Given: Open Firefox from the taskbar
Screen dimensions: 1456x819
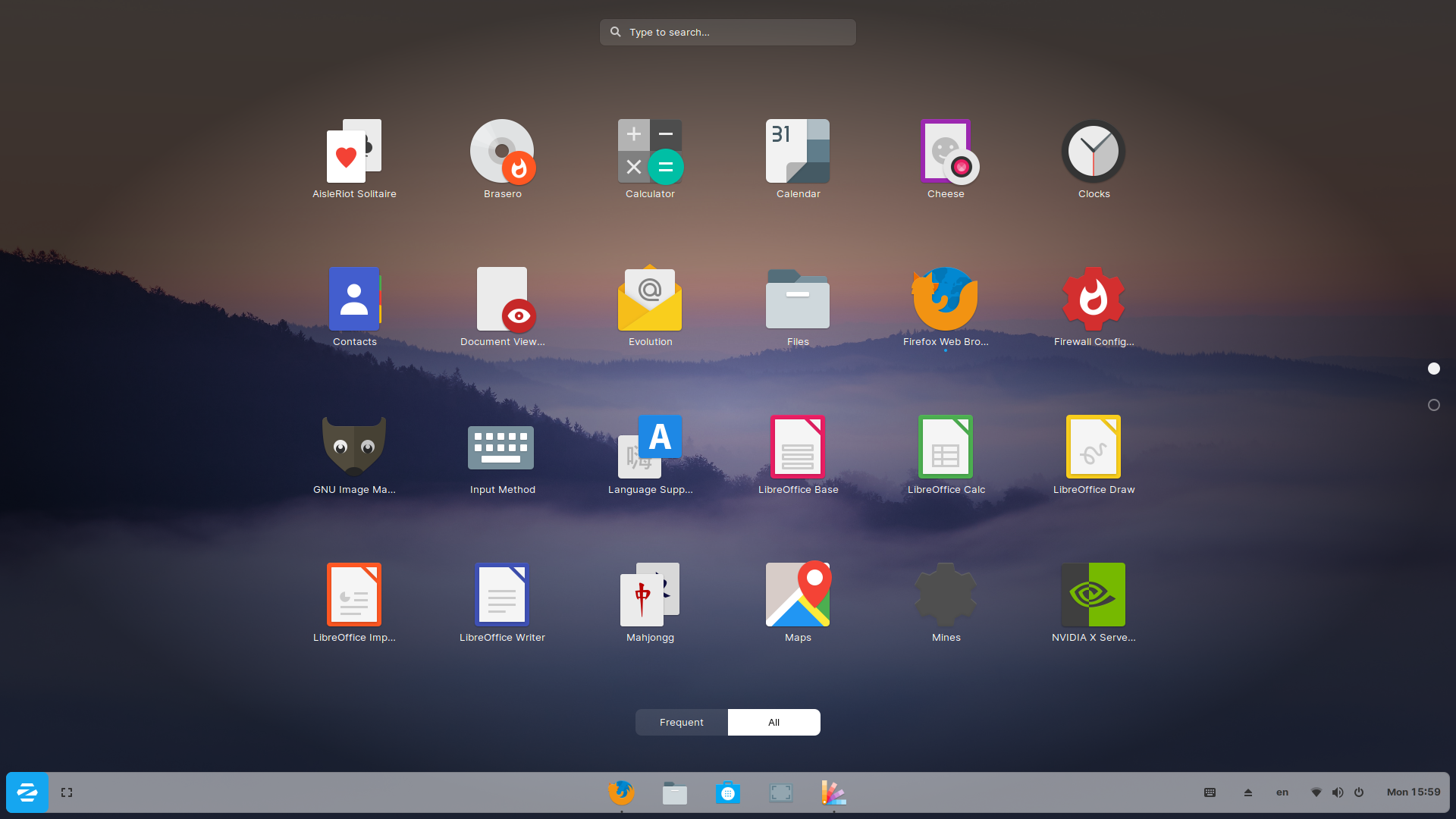Looking at the screenshot, I should pyautogui.click(x=621, y=792).
